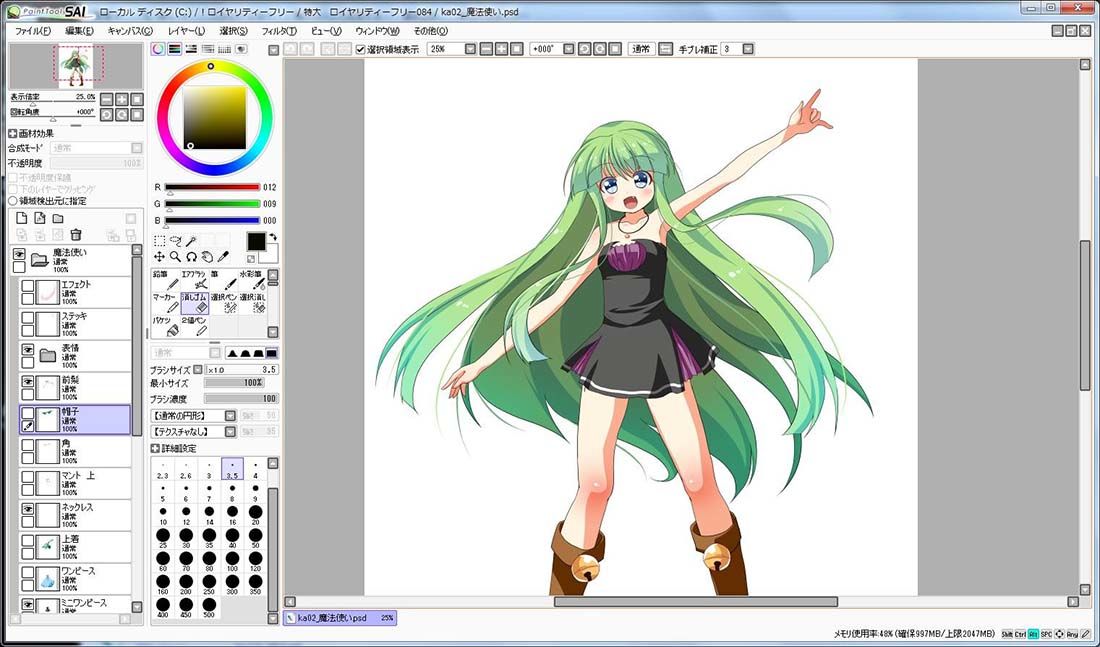Screen dimensions: 1100x647
Task: Show the RGB slider panel
Action: (x=175, y=49)
